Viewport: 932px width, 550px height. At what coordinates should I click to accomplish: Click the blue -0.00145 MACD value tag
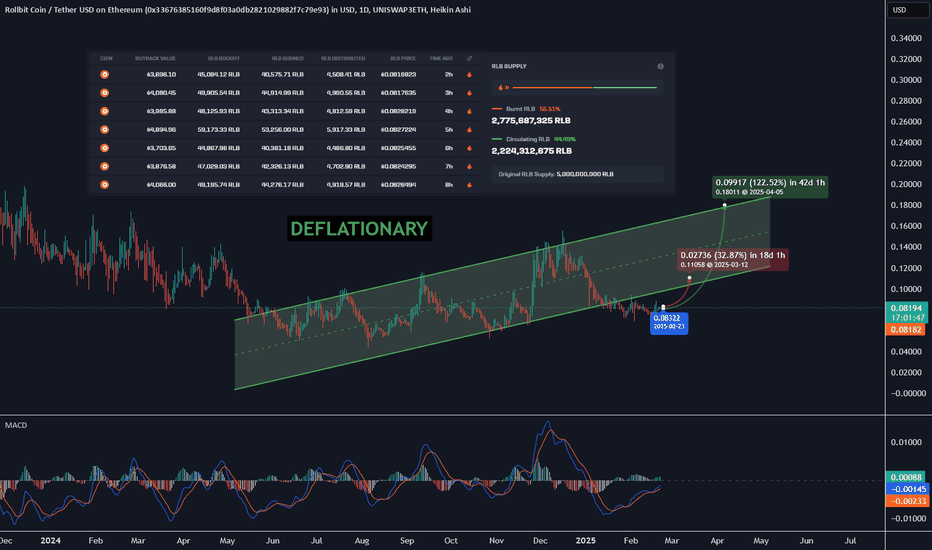coord(906,489)
